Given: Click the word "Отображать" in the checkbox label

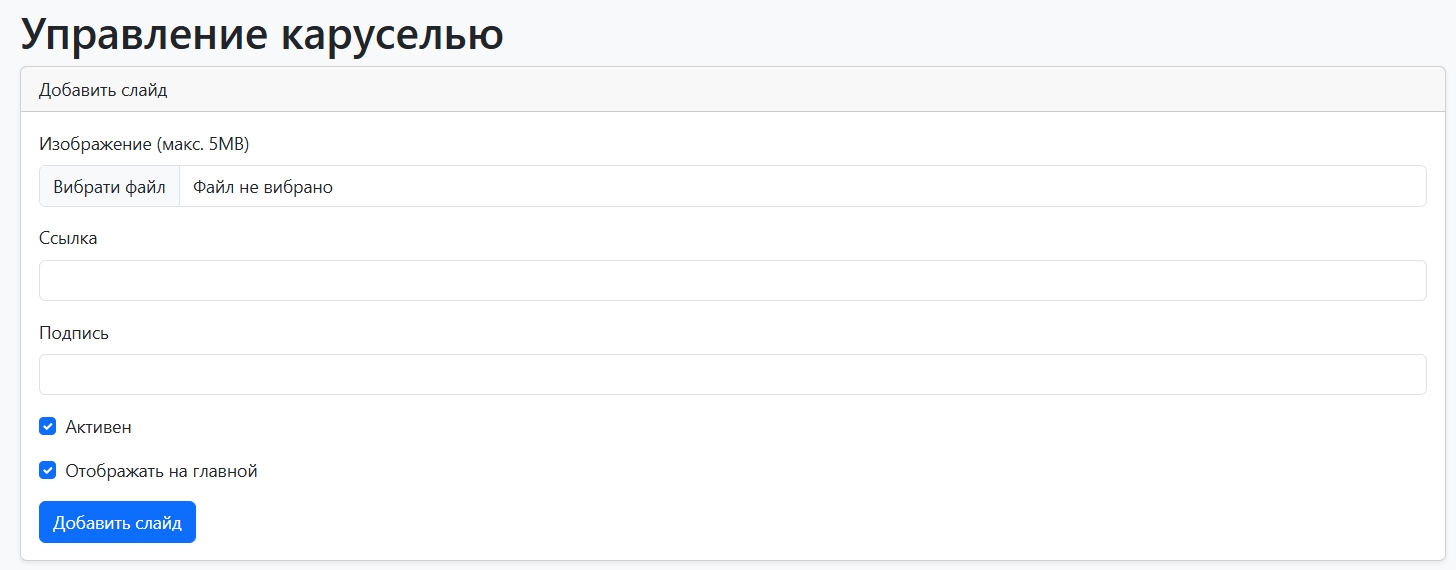Looking at the screenshot, I should [x=114, y=471].
